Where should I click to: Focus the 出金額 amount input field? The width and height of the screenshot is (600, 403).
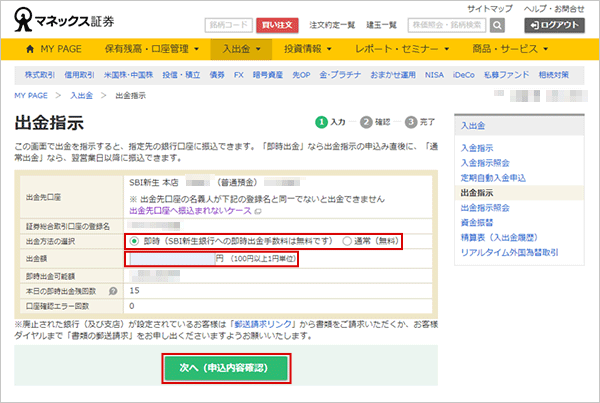(172, 259)
